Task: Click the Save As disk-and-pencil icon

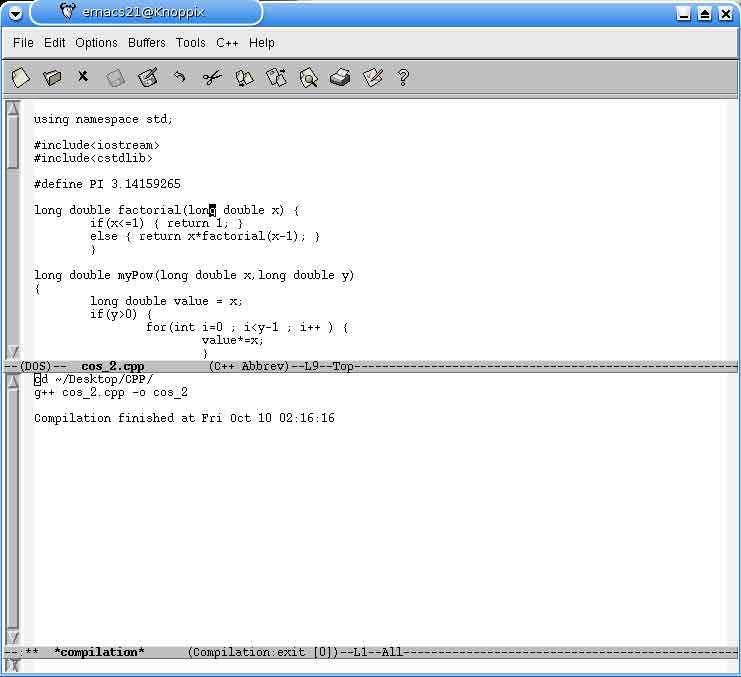Action: [x=148, y=77]
